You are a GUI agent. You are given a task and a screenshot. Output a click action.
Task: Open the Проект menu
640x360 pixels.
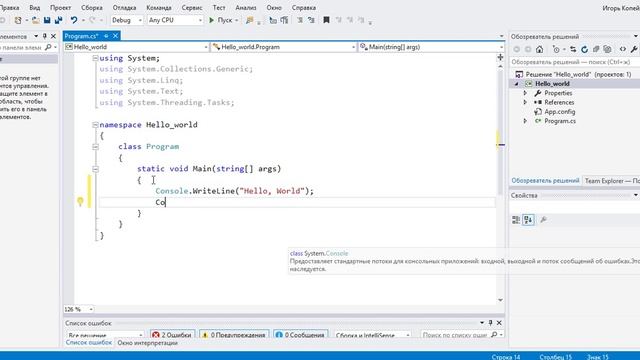point(60,7)
